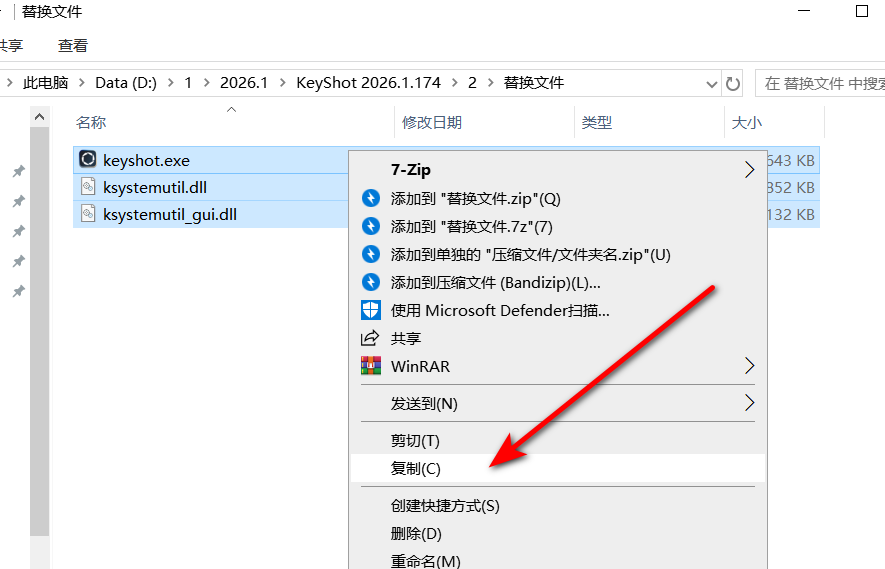Click the WinRAR books icon
Image resolution: width=885 pixels, height=569 pixels.
(371, 366)
